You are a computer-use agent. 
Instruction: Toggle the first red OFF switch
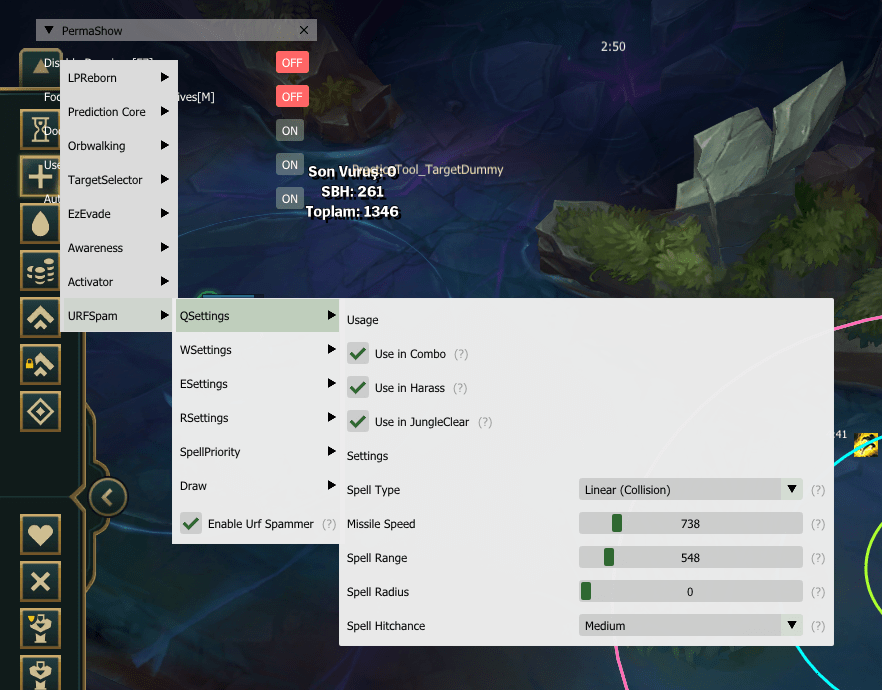(292, 63)
